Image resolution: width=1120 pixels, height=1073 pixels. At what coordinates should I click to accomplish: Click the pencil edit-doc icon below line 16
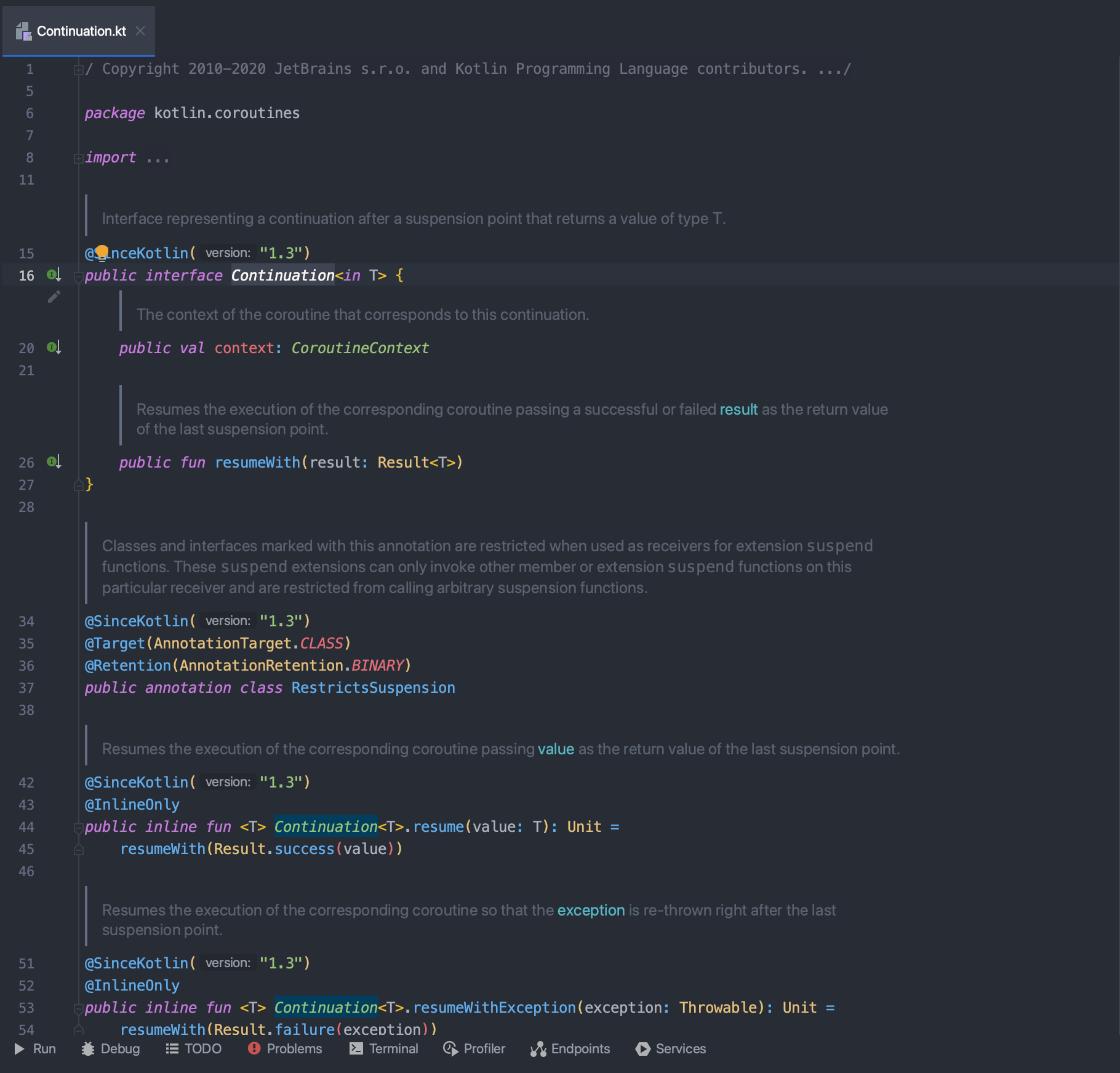[54, 297]
